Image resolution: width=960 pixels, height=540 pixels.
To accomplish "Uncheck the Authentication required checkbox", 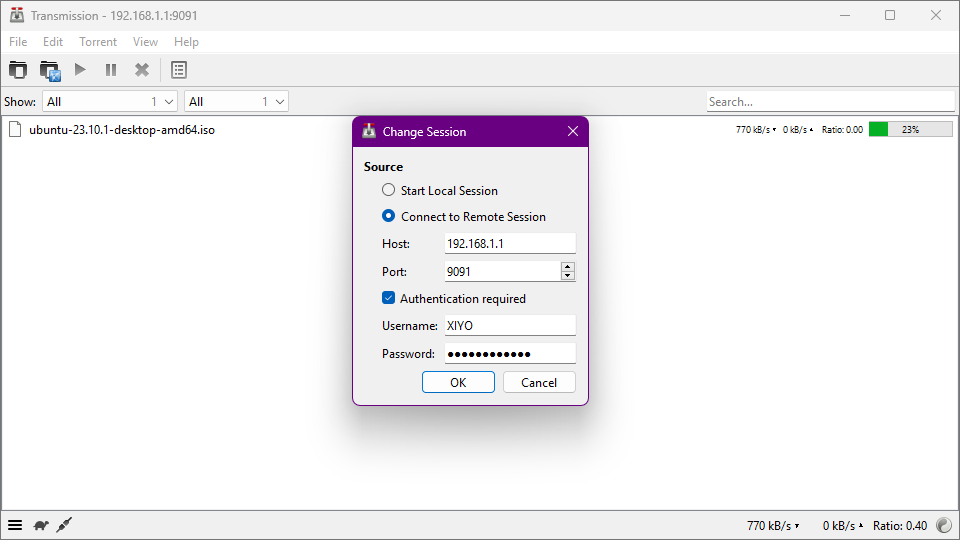I will (x=389, y=298).
